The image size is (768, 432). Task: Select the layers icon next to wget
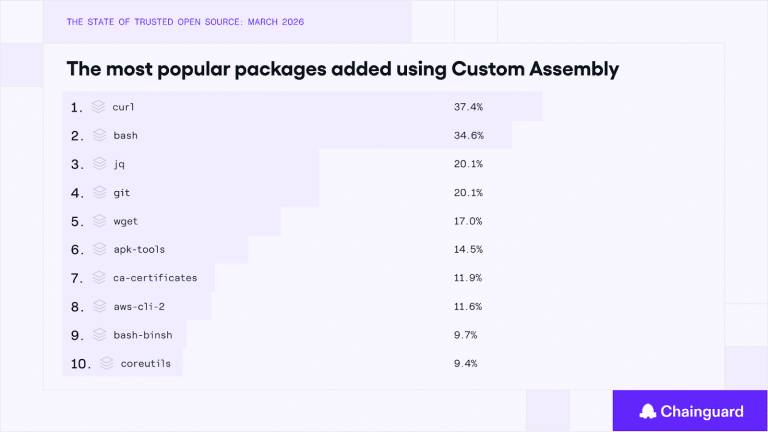coord(99,220)
